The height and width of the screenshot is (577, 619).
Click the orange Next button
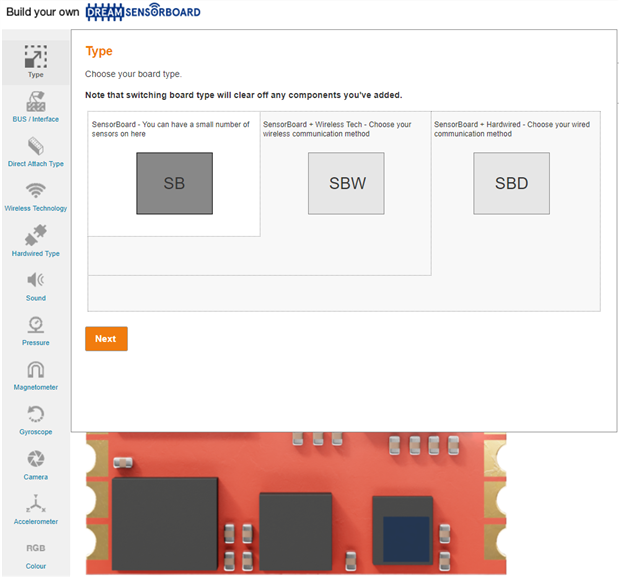click(106, 339)
